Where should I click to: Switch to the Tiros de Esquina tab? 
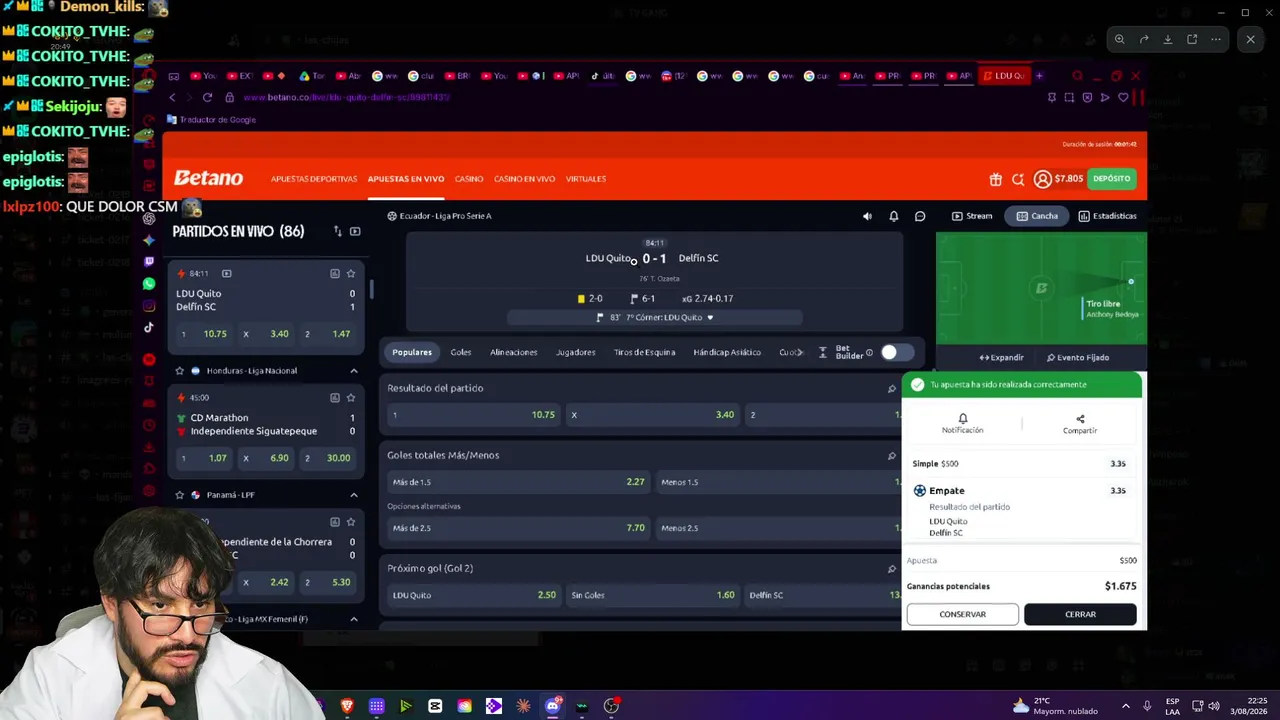click(x=645, y=352)
